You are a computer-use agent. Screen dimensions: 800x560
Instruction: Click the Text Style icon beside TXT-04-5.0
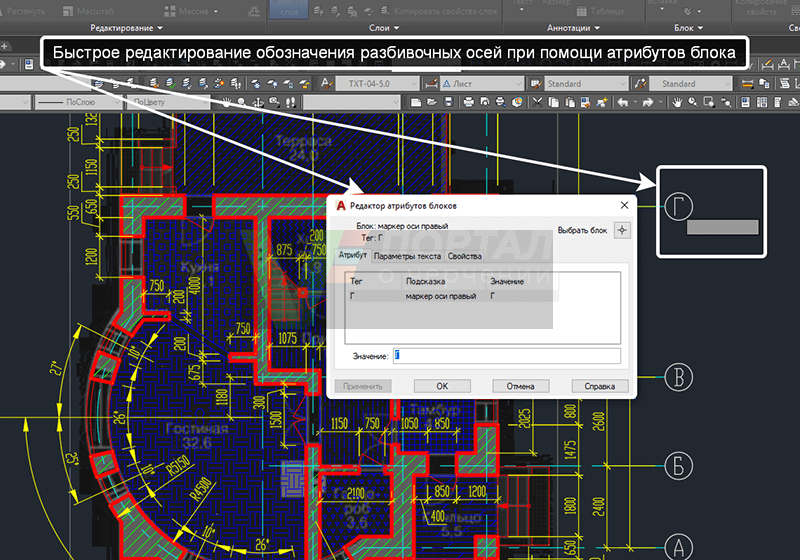click(x=326, y=84)
